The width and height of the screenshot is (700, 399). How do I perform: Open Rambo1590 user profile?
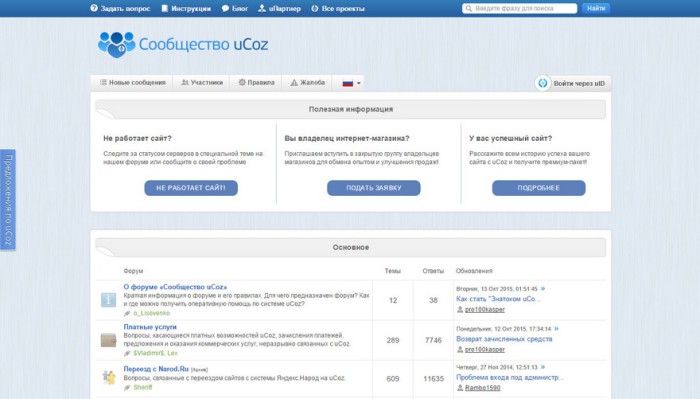483,388
